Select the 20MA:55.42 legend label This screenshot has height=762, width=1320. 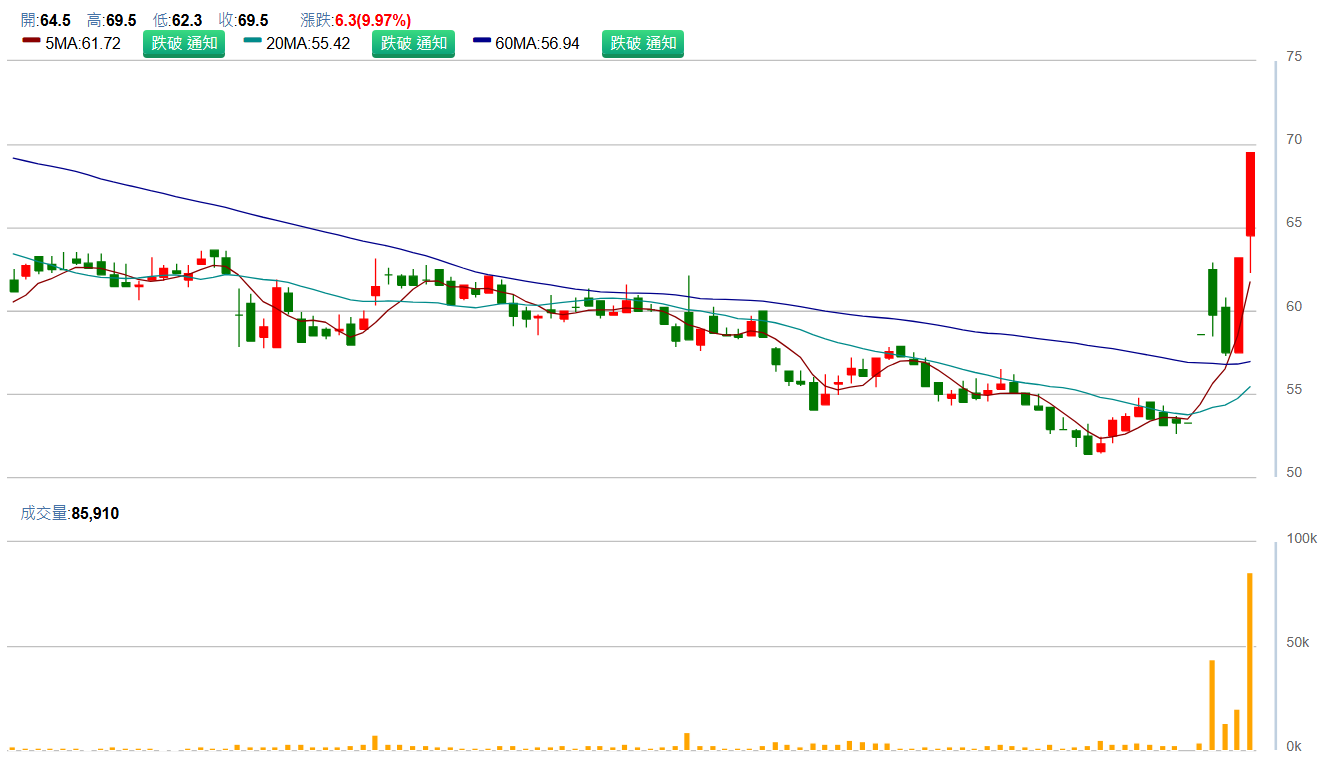[308, 44]
